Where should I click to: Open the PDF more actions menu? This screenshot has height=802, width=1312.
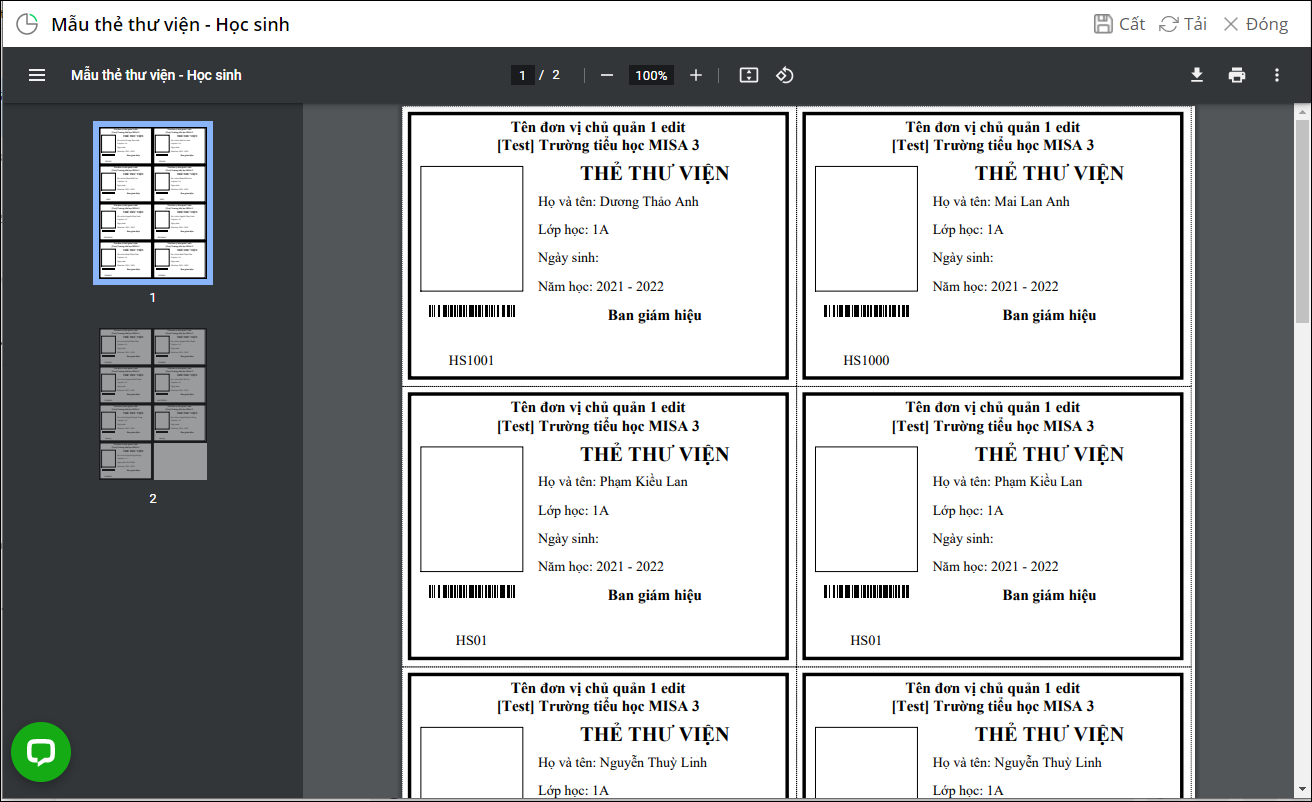click(1276, 75)
